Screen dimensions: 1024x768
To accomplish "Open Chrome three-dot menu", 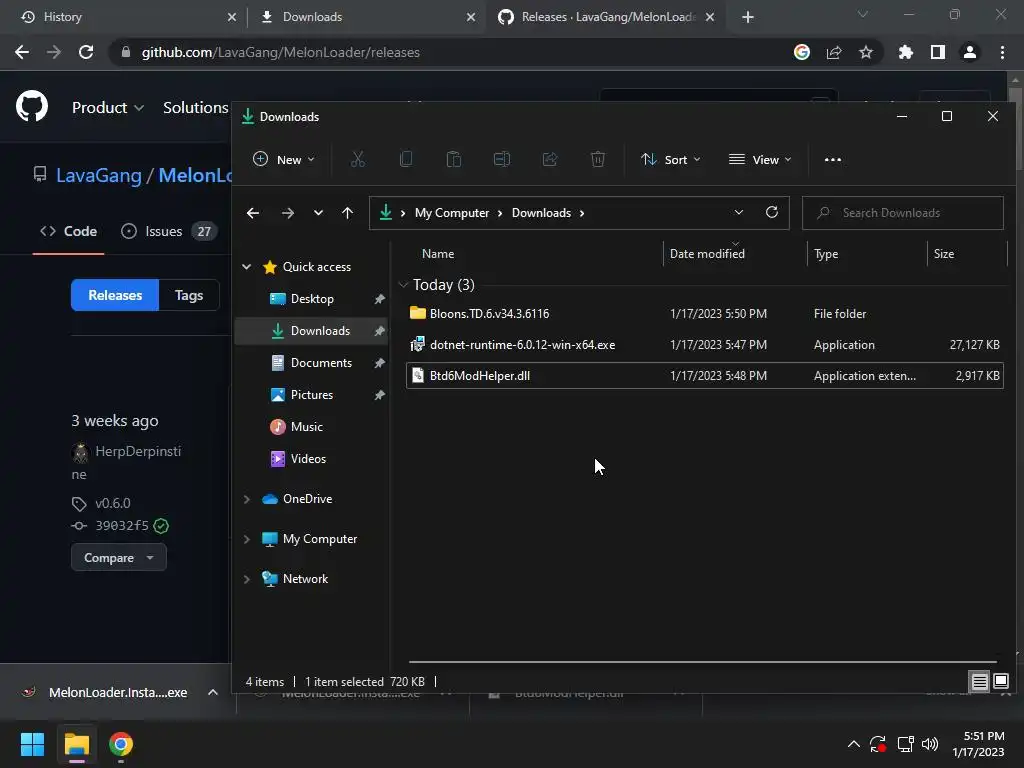I will [1002, 52].
